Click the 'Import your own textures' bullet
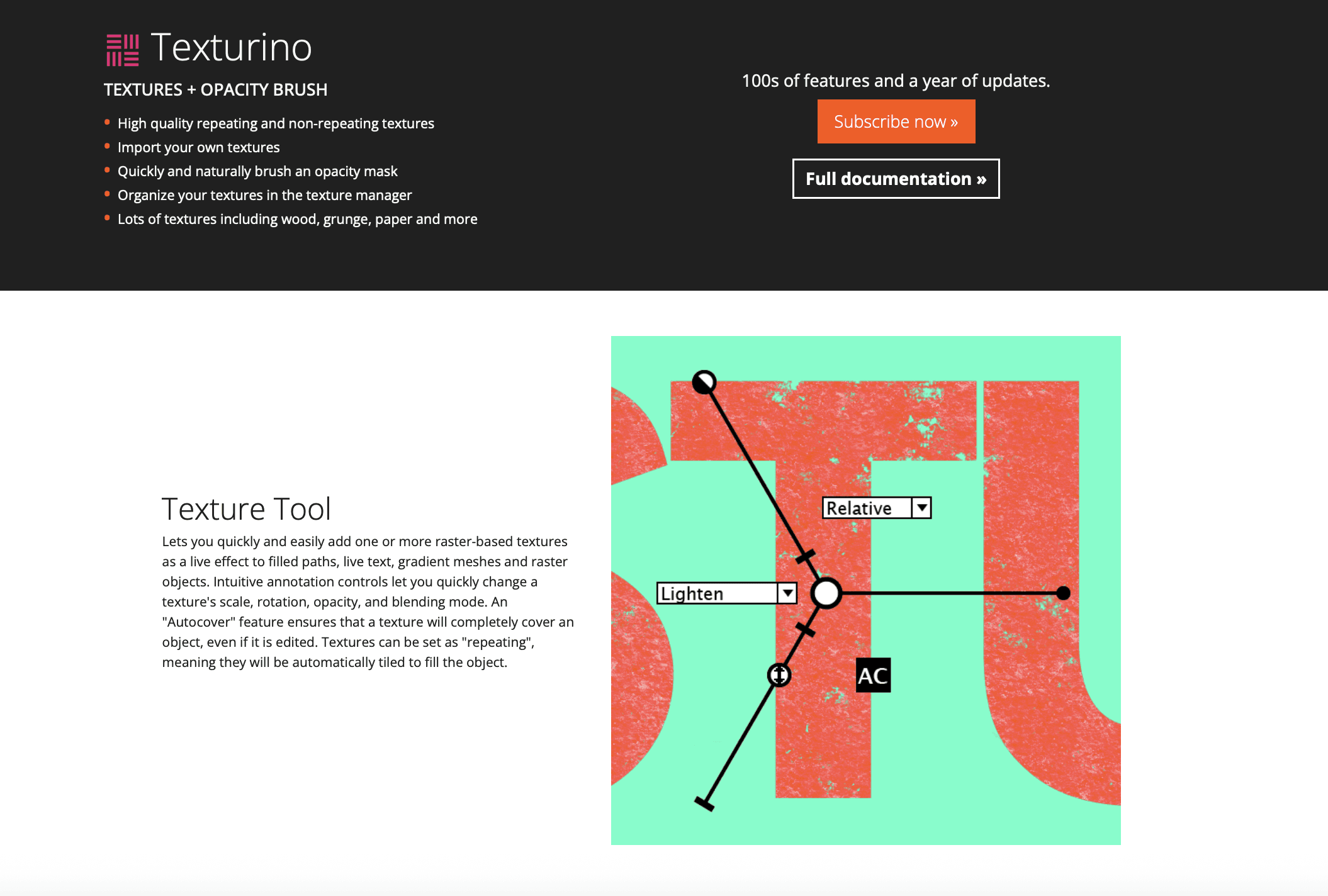Viewport: 1328px width, 896px height. click(198, 147)
